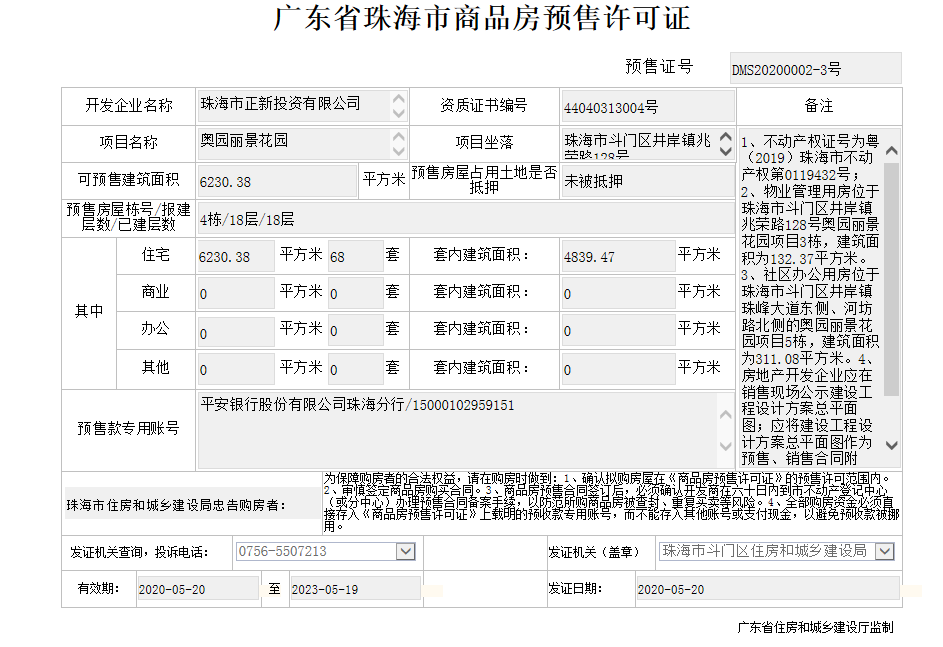Click the 可预售建筑面积 field showing 6230.38
This screenshot has width=943, height=647.
pyautogui.click(x=277, y=181)
